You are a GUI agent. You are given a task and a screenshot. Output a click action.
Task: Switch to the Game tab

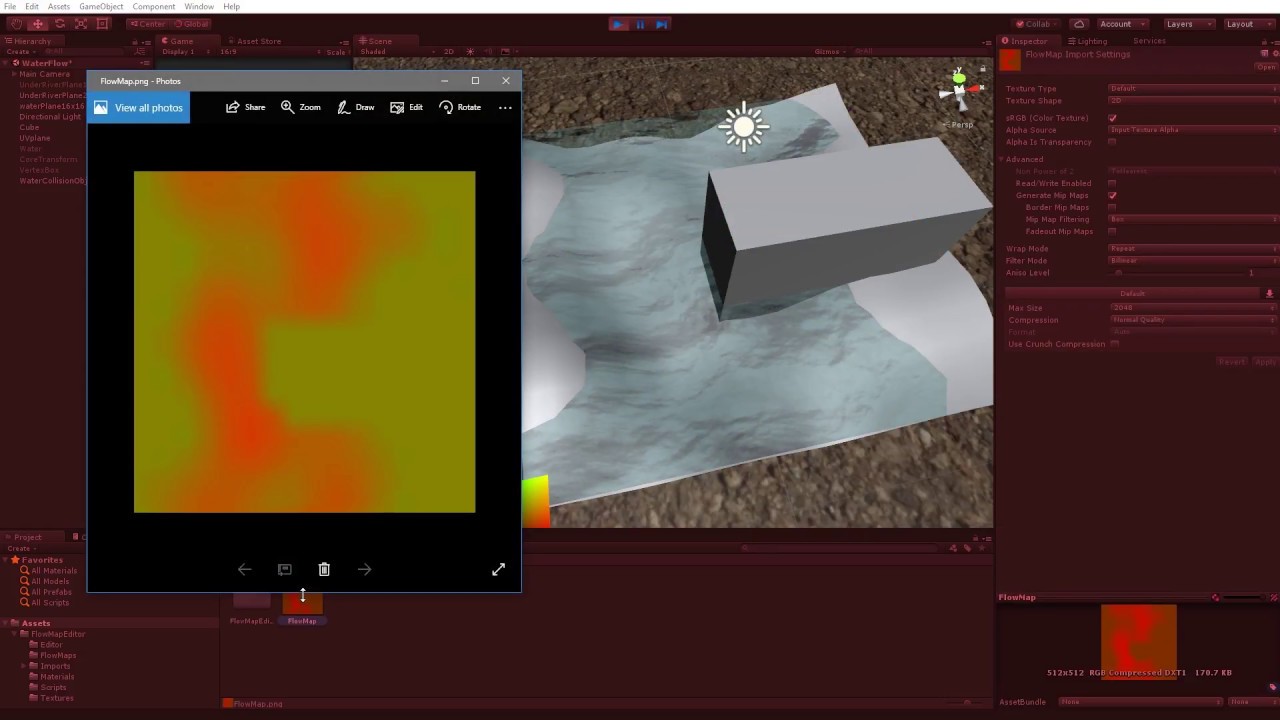click(179, 41)
